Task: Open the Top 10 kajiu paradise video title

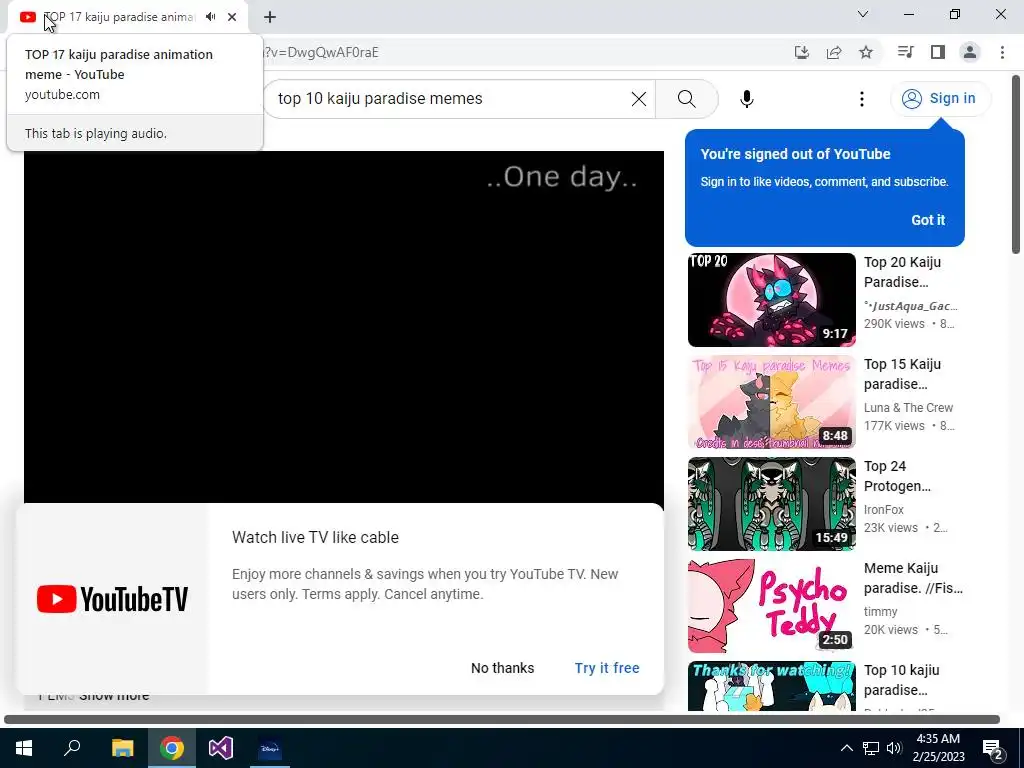Action: [902, 680]
